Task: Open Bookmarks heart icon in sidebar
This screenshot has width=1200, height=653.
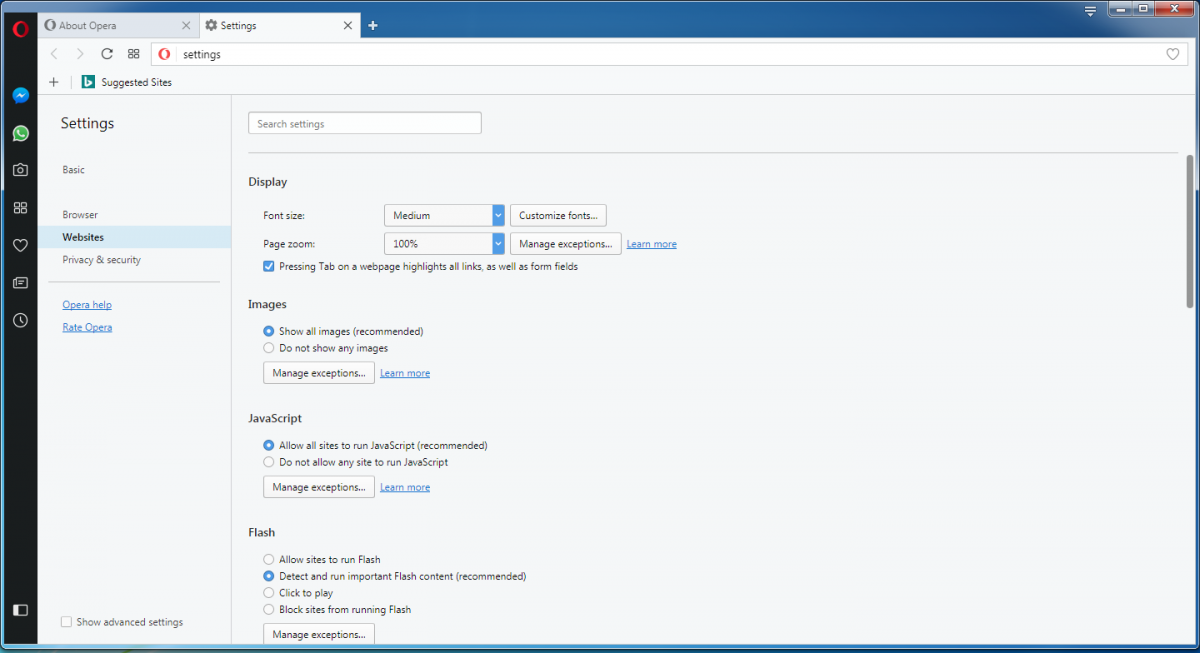Action: [20, 245]
